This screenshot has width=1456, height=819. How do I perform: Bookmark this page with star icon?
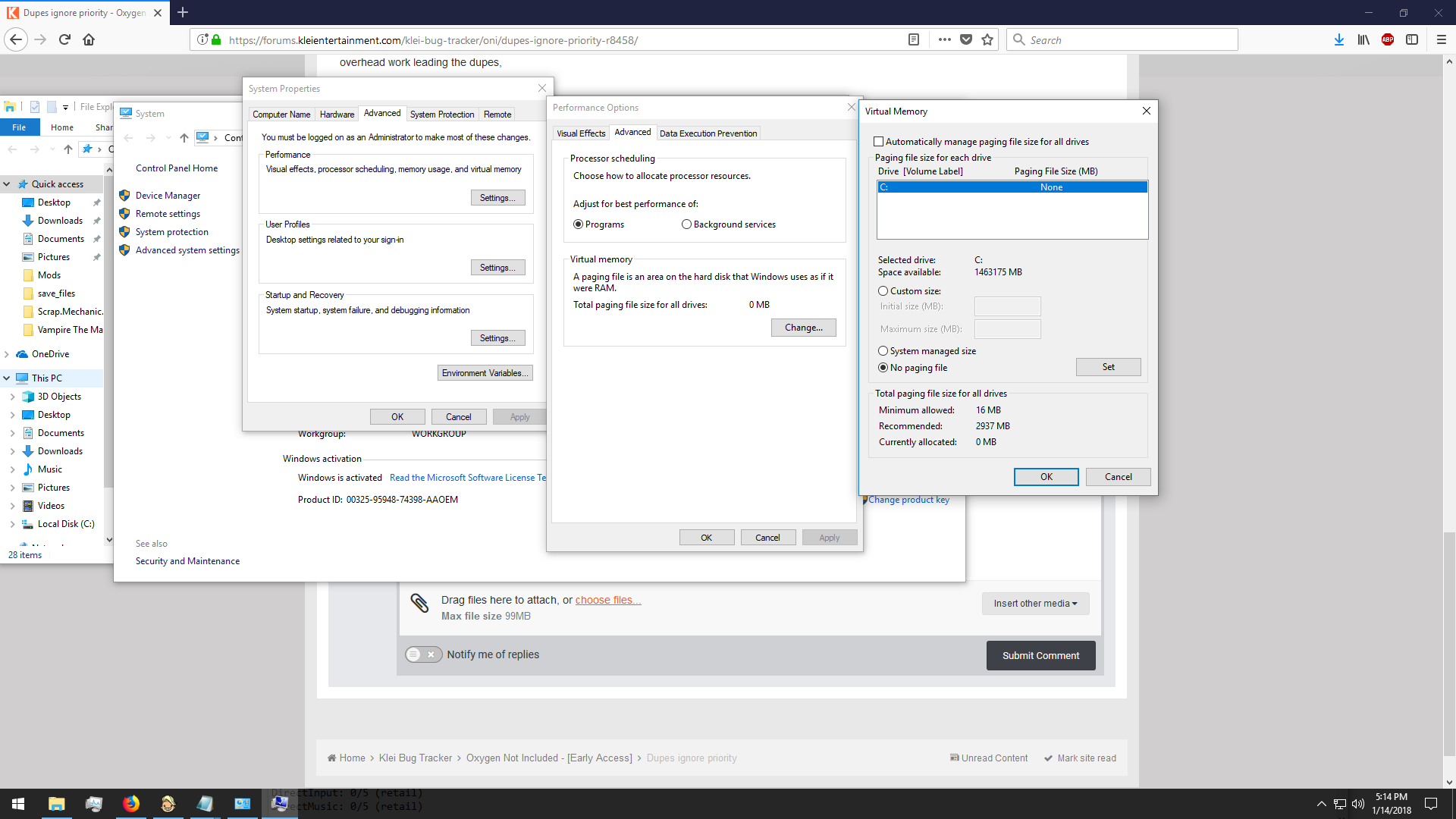point(987,39)
